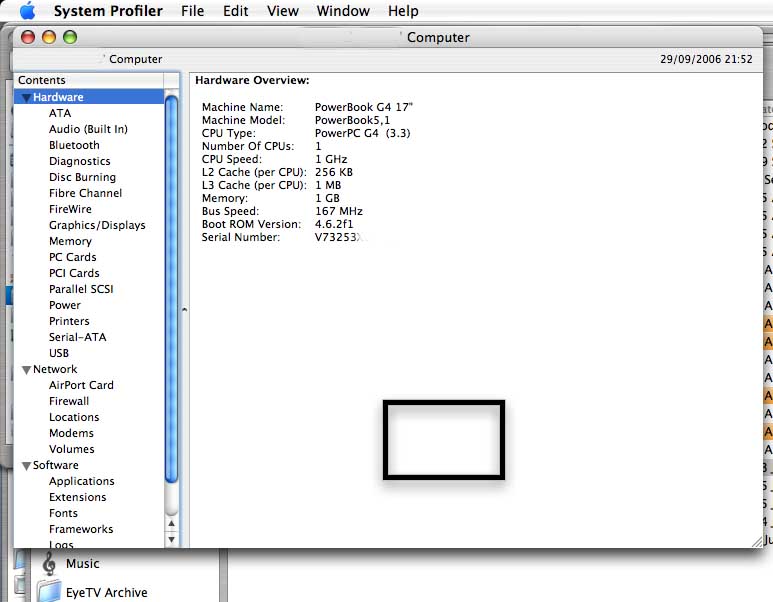Select Bluetooth in the Hardware list

[74, 145]
